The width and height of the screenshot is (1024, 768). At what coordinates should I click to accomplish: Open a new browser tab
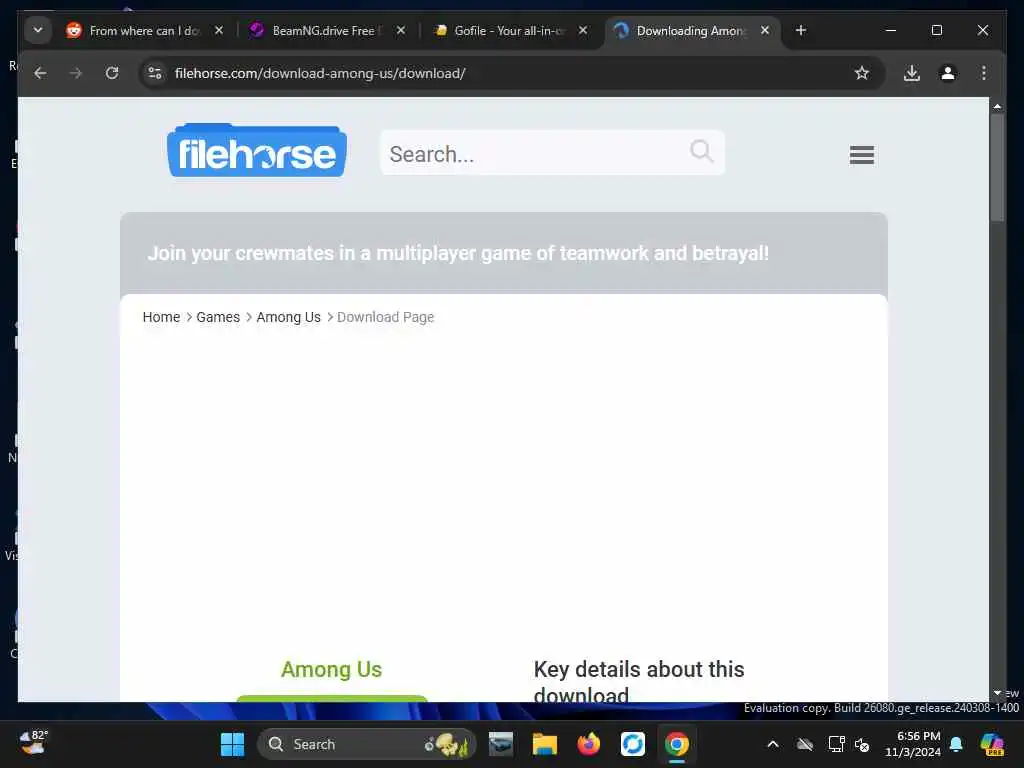point(801,30)
